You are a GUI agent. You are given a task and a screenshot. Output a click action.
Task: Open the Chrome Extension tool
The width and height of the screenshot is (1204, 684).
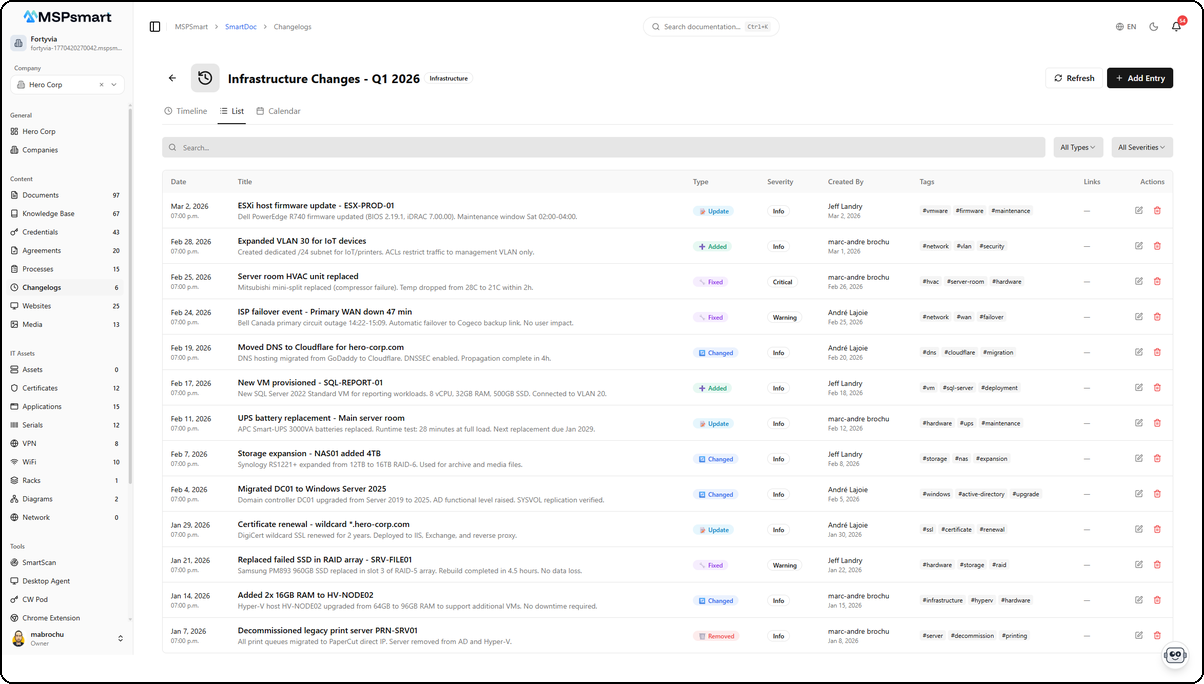(x=52, y=617)
